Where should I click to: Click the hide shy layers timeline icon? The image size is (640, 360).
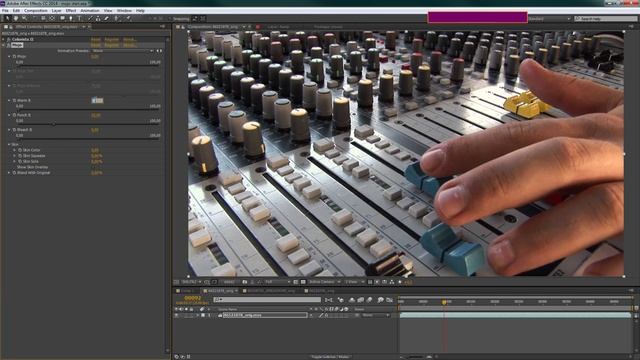point(352,300)
